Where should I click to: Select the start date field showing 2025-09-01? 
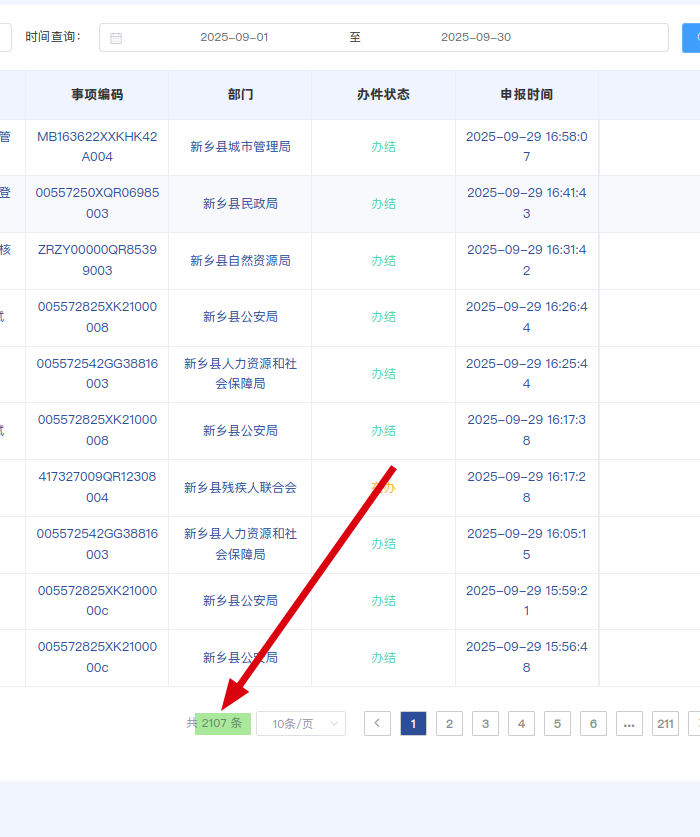pos(234,37)
